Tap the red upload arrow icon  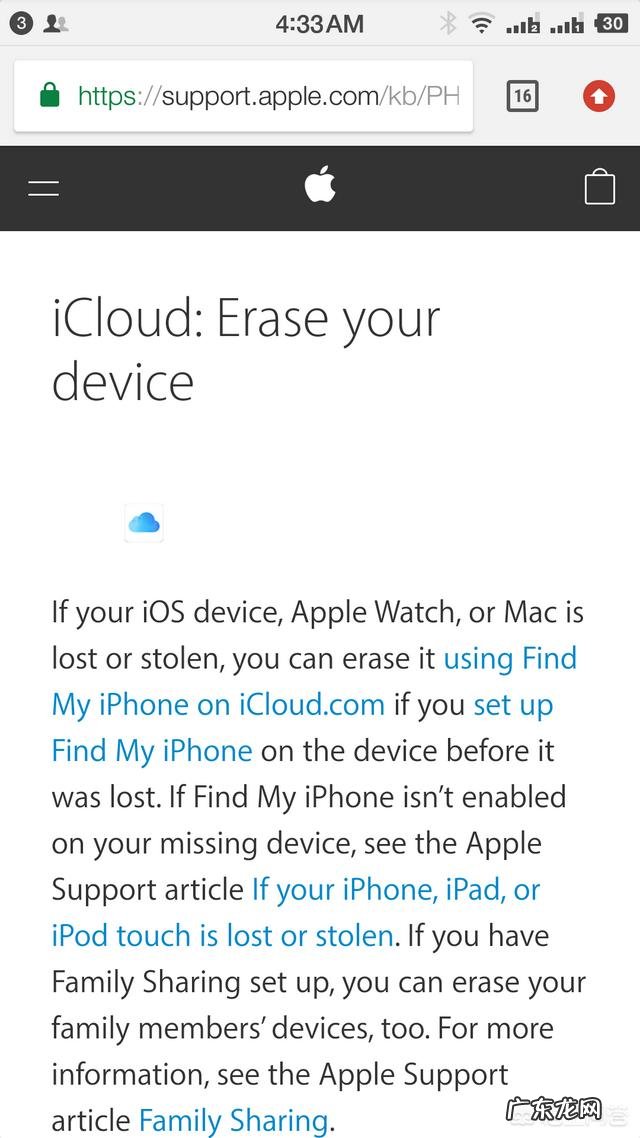pos(598,96)
